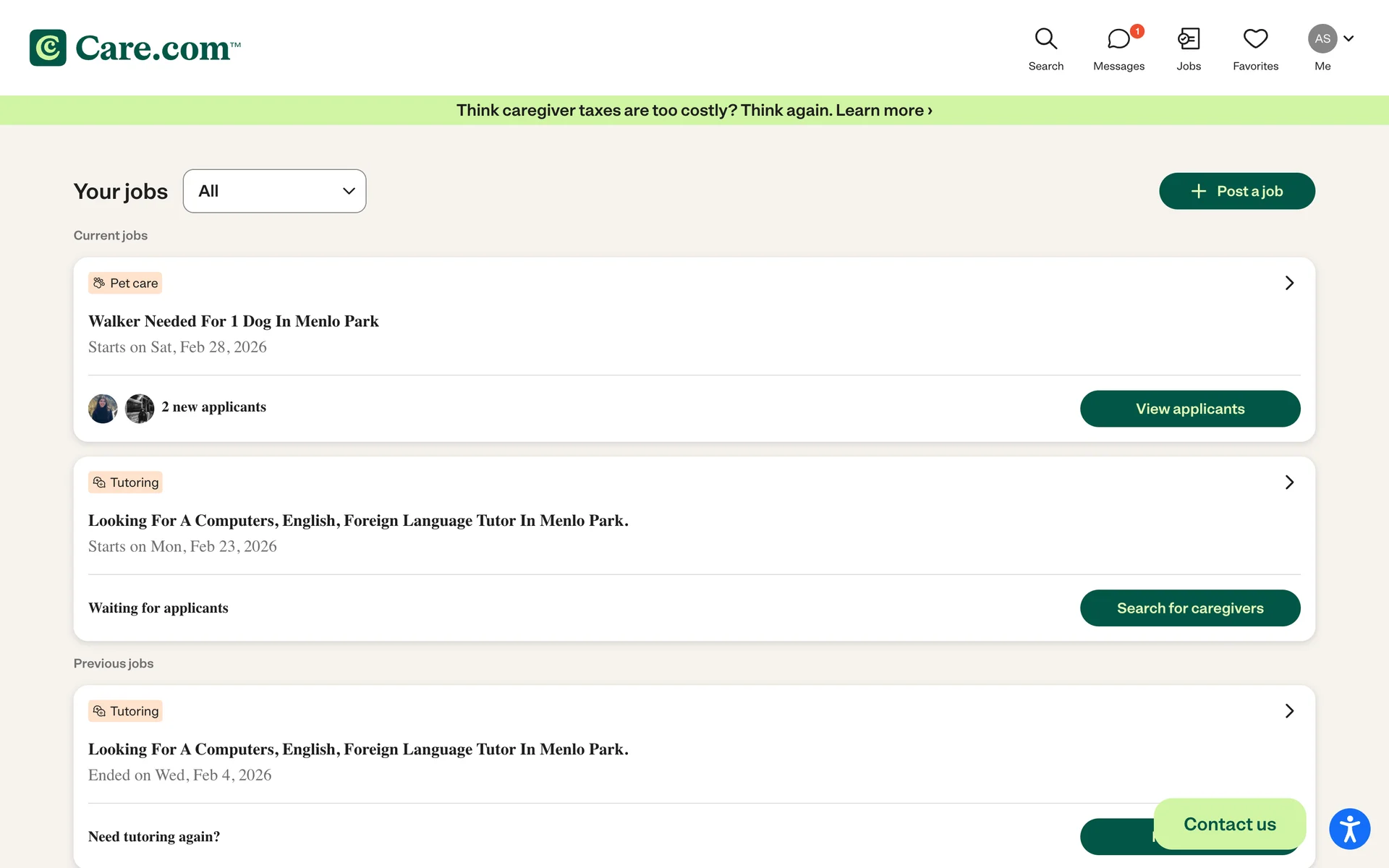Click first applicant's profile photo
1389x868 pixels.
(x=103, y=409)
